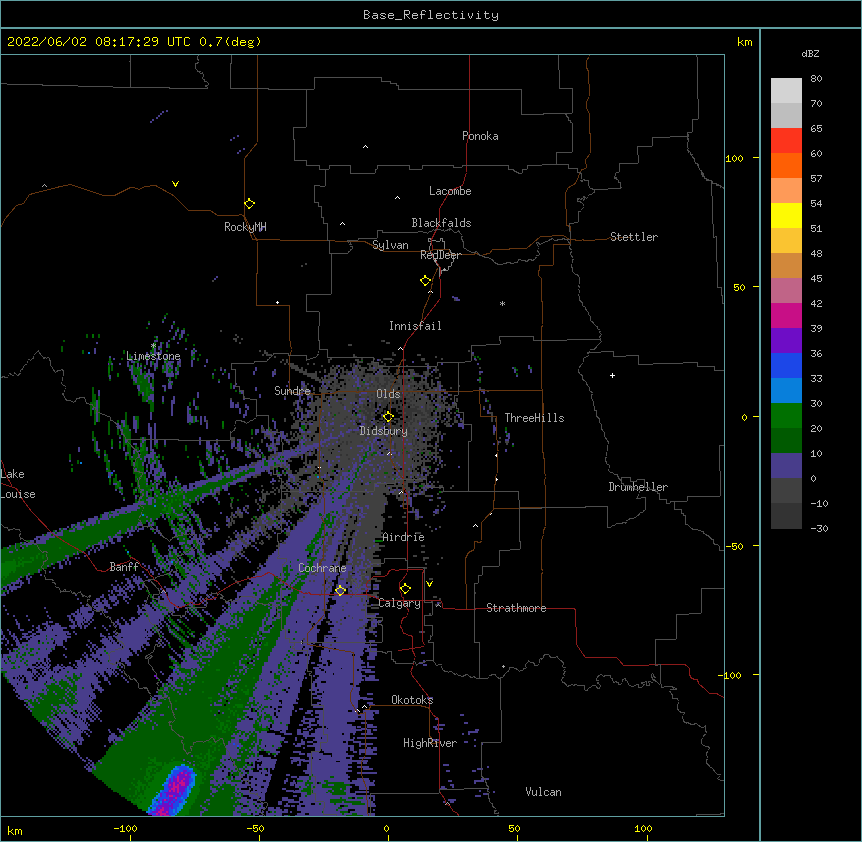
Task: Click the Base_Reflectivity title
Action: (x=431, y=15)
